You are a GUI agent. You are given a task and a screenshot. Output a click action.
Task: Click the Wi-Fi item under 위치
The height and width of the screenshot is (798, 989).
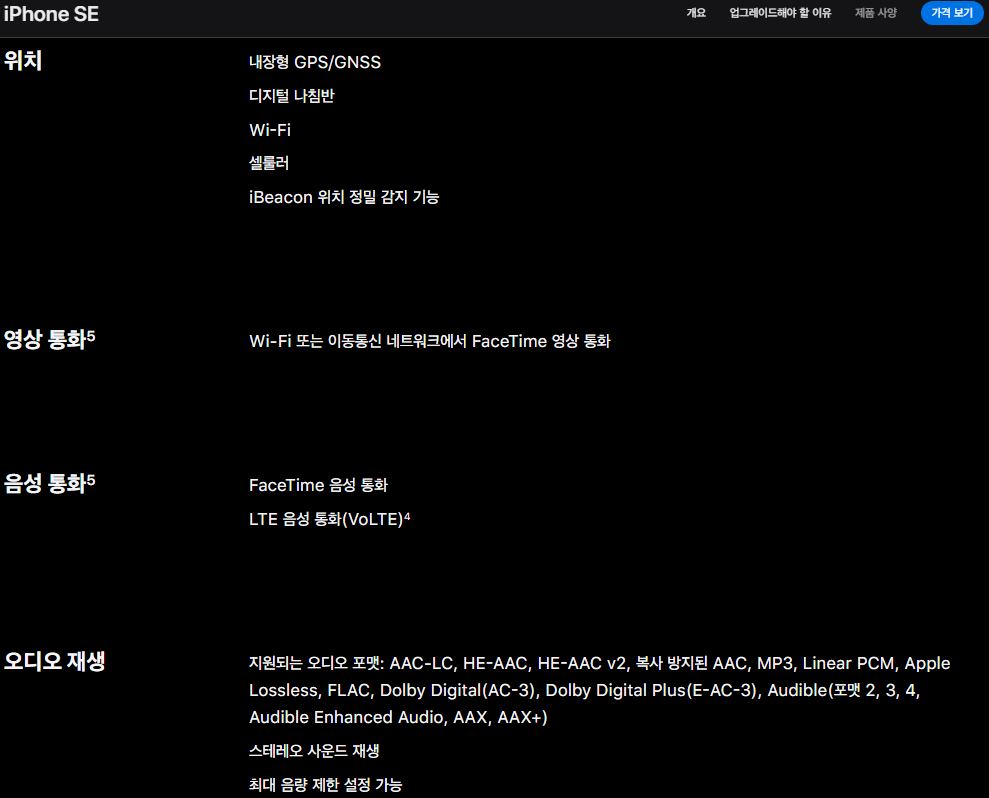(x=270, y=130)
